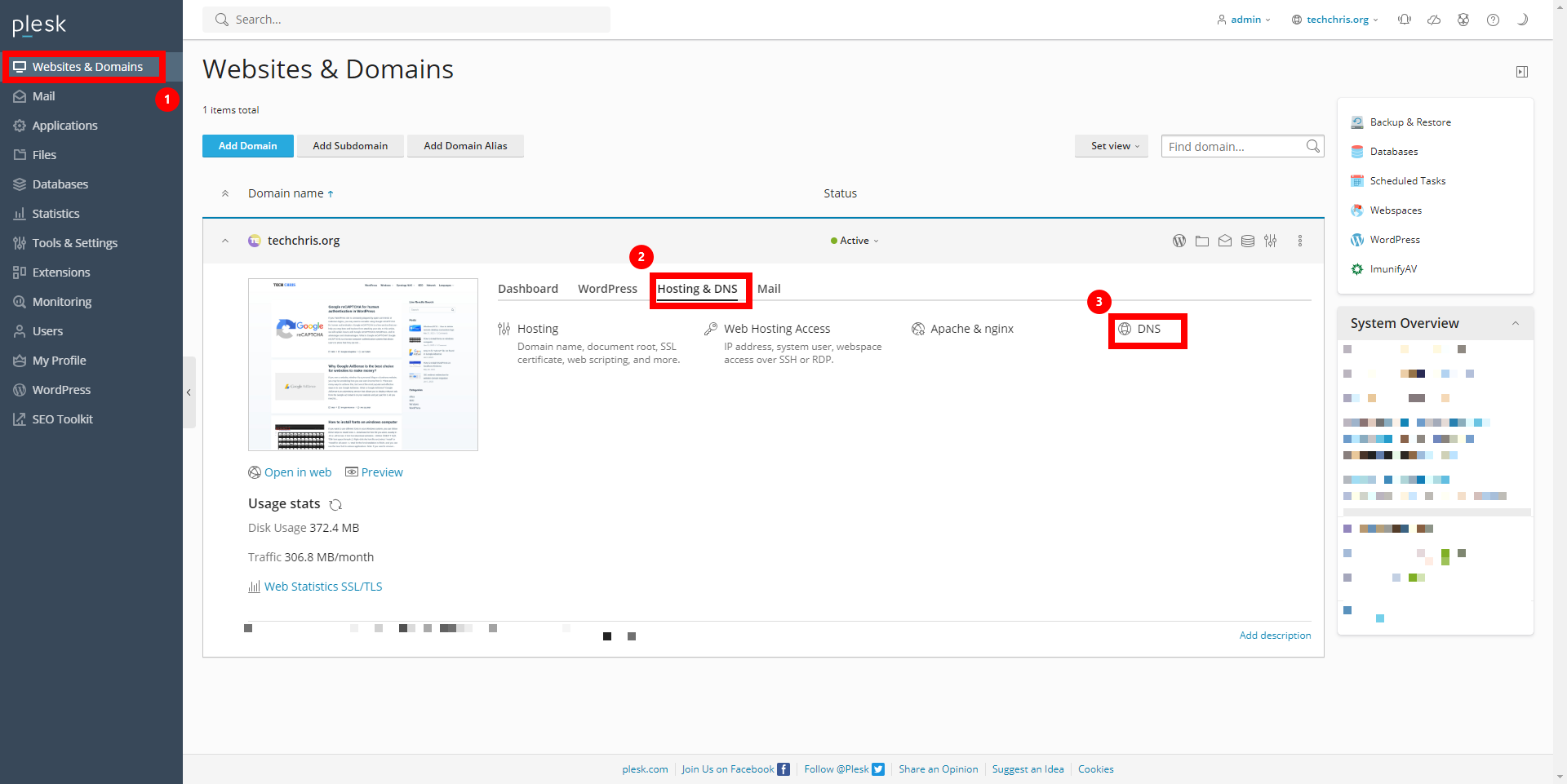The width and height of the screenshot is (1567, 784).
Task: Click the website preview thumbnail
Action: tap(362, 365)
